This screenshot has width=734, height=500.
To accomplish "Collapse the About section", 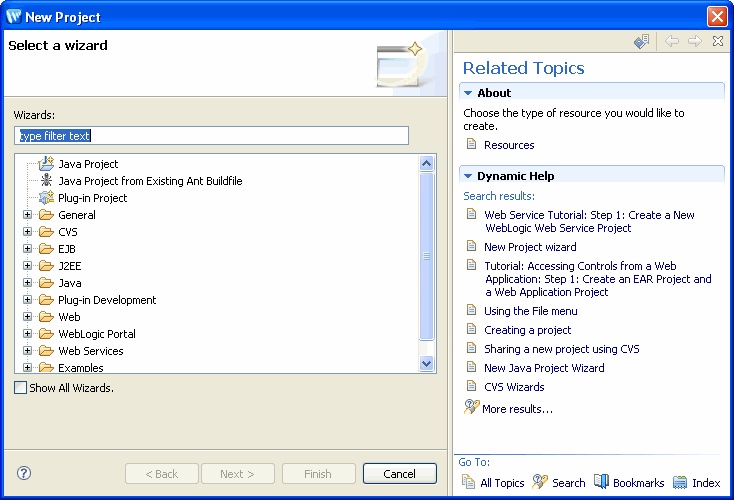I will click(x=468, y=93).
